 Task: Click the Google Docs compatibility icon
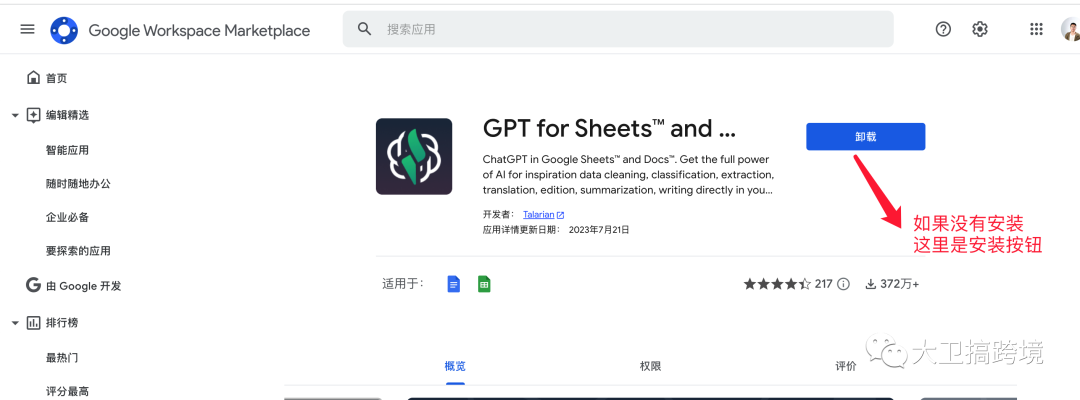point(453,284)
